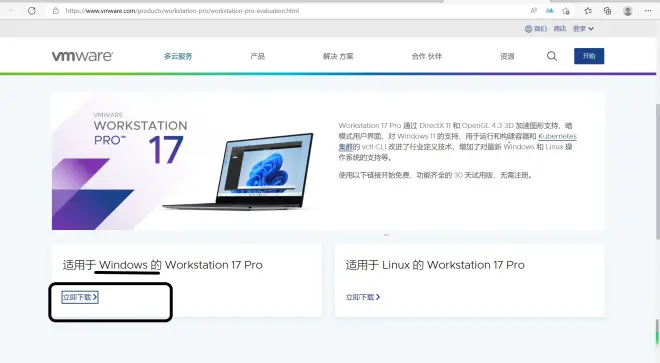Open the 资源 menu

(507, 56)
